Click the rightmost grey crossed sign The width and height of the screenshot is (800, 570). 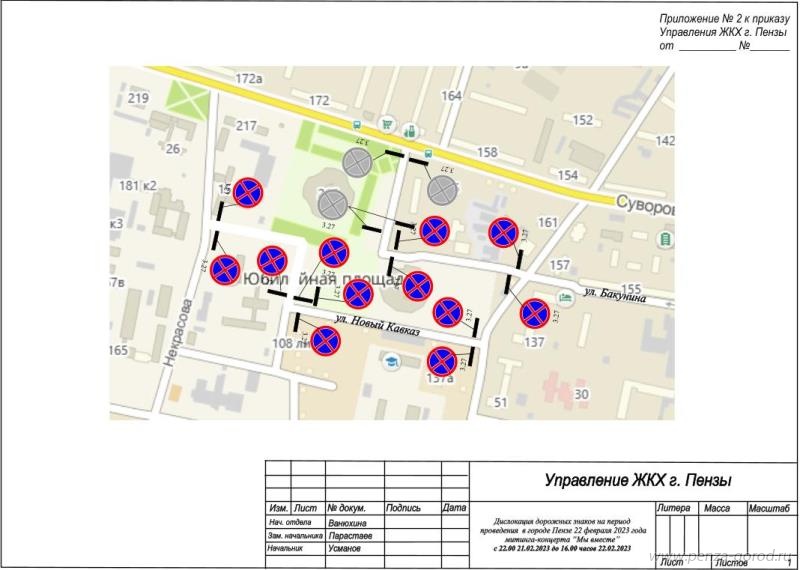(x=441, y=188)
